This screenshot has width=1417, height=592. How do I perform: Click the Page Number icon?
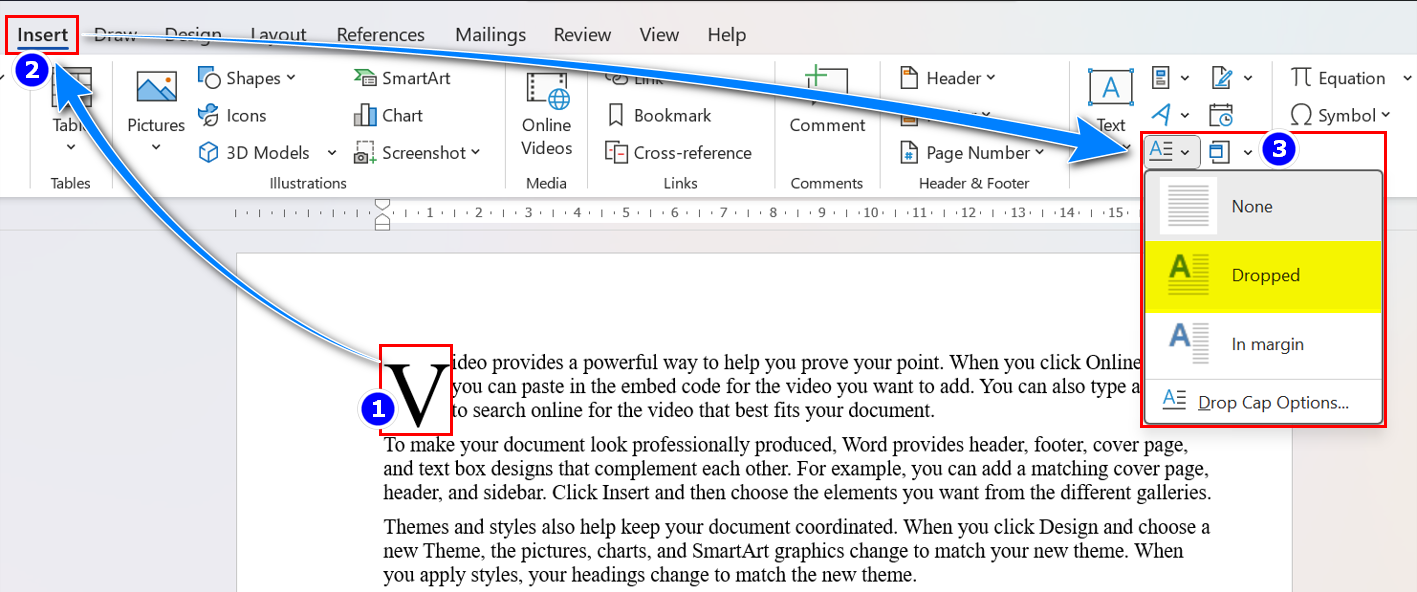[x=909, y=153]
